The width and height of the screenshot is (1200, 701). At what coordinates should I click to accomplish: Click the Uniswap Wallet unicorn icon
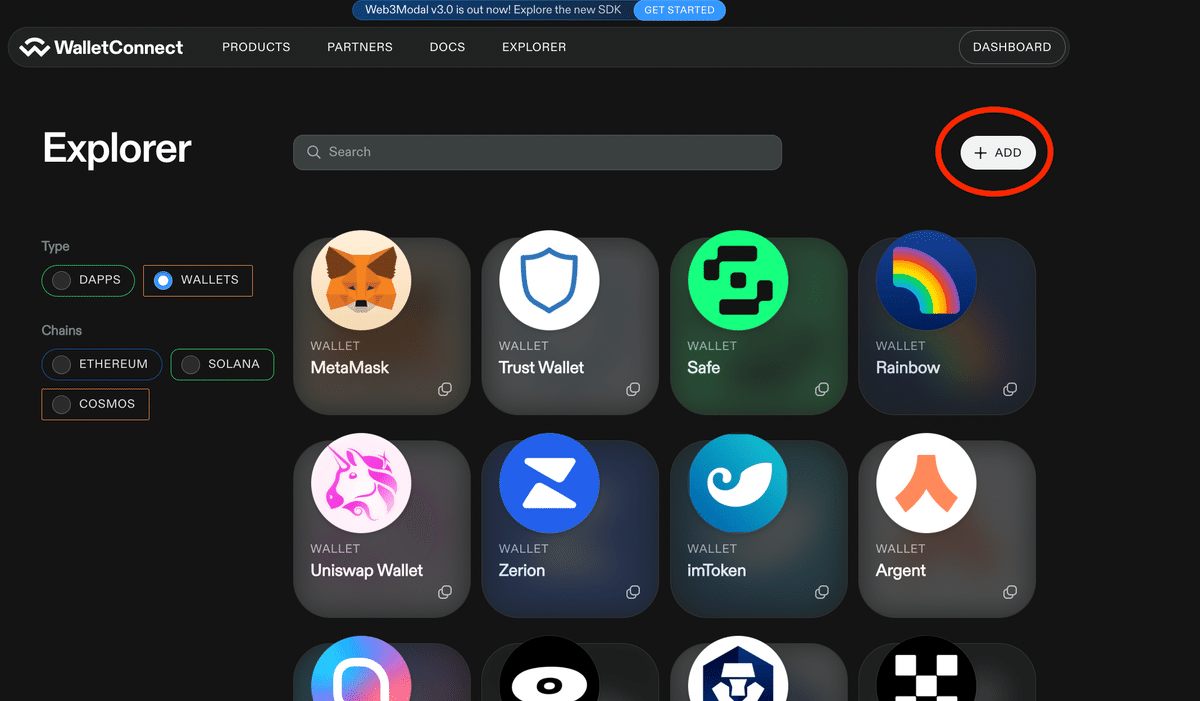pos(361,483)
